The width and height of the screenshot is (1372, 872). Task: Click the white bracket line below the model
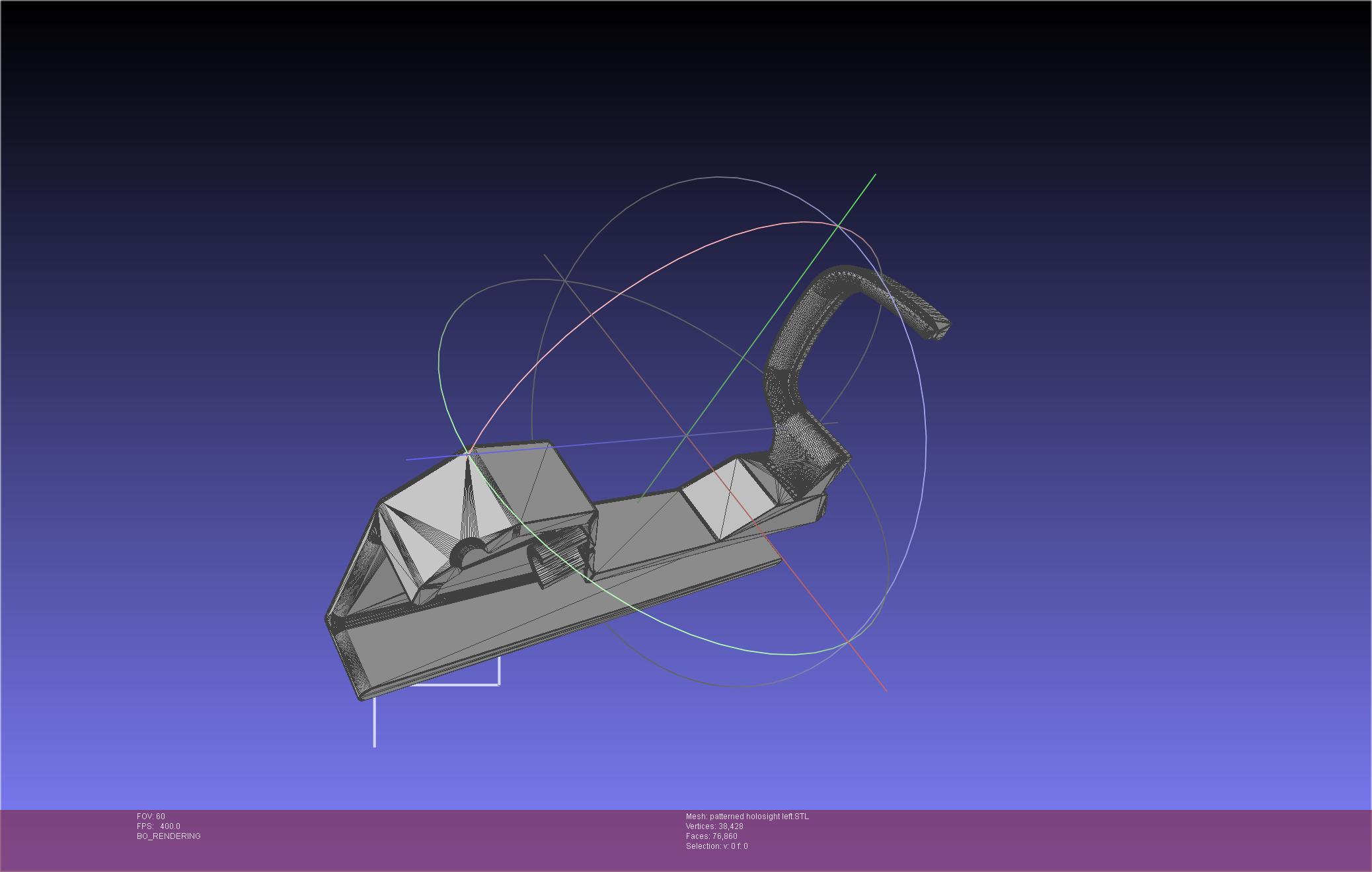pos(456,684)
